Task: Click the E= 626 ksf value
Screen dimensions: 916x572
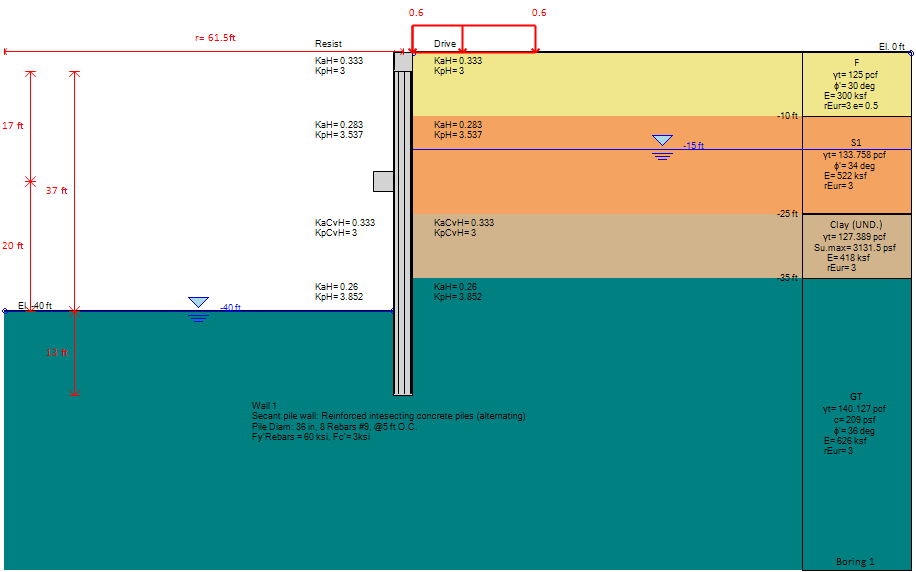Action: coord(845,441)
